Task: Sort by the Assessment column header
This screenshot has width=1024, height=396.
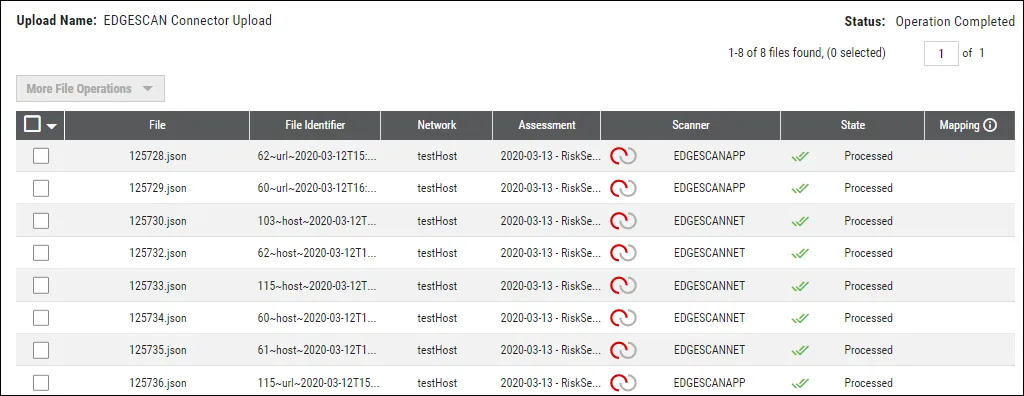Action: [547, 125]
